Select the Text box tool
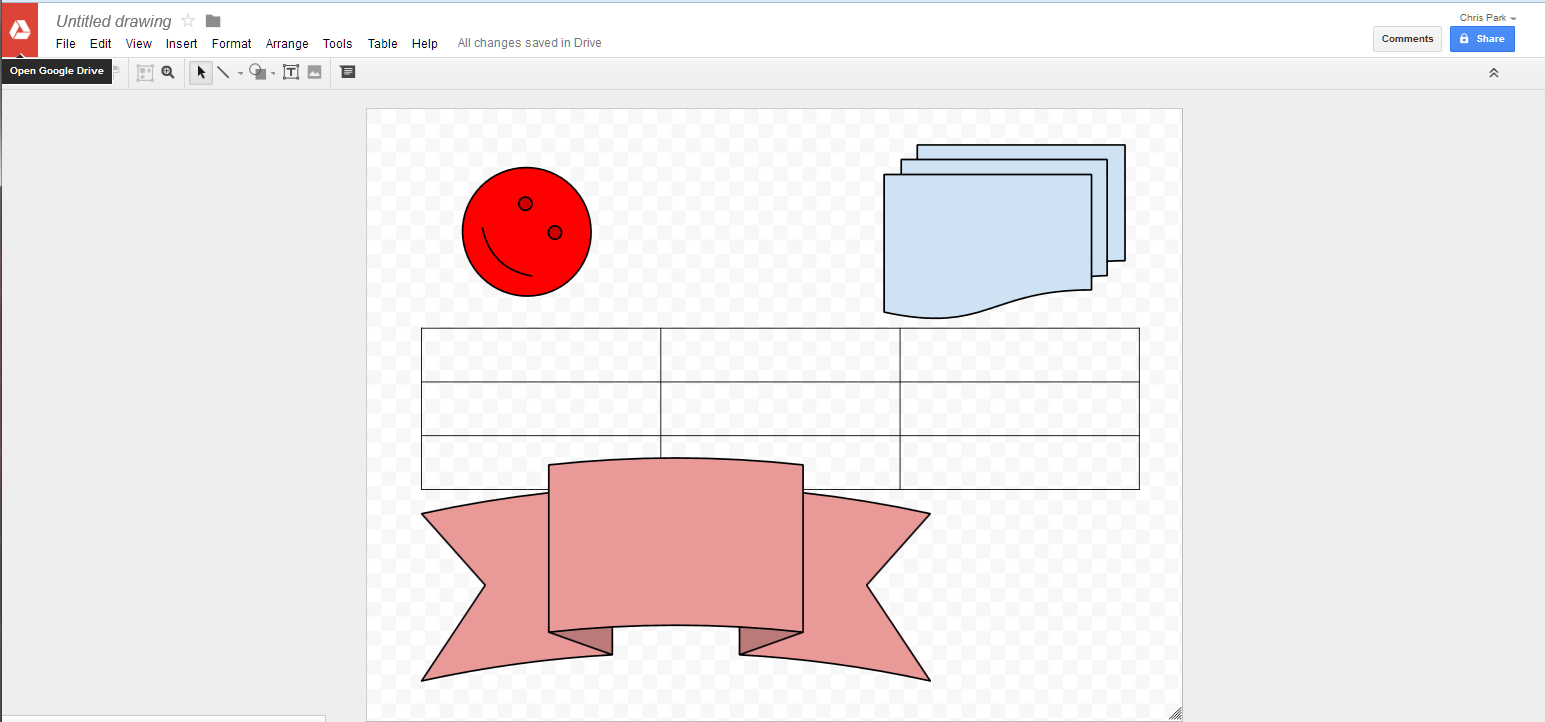The width and height of the screenshot is (1545, 722). point(291,71)
